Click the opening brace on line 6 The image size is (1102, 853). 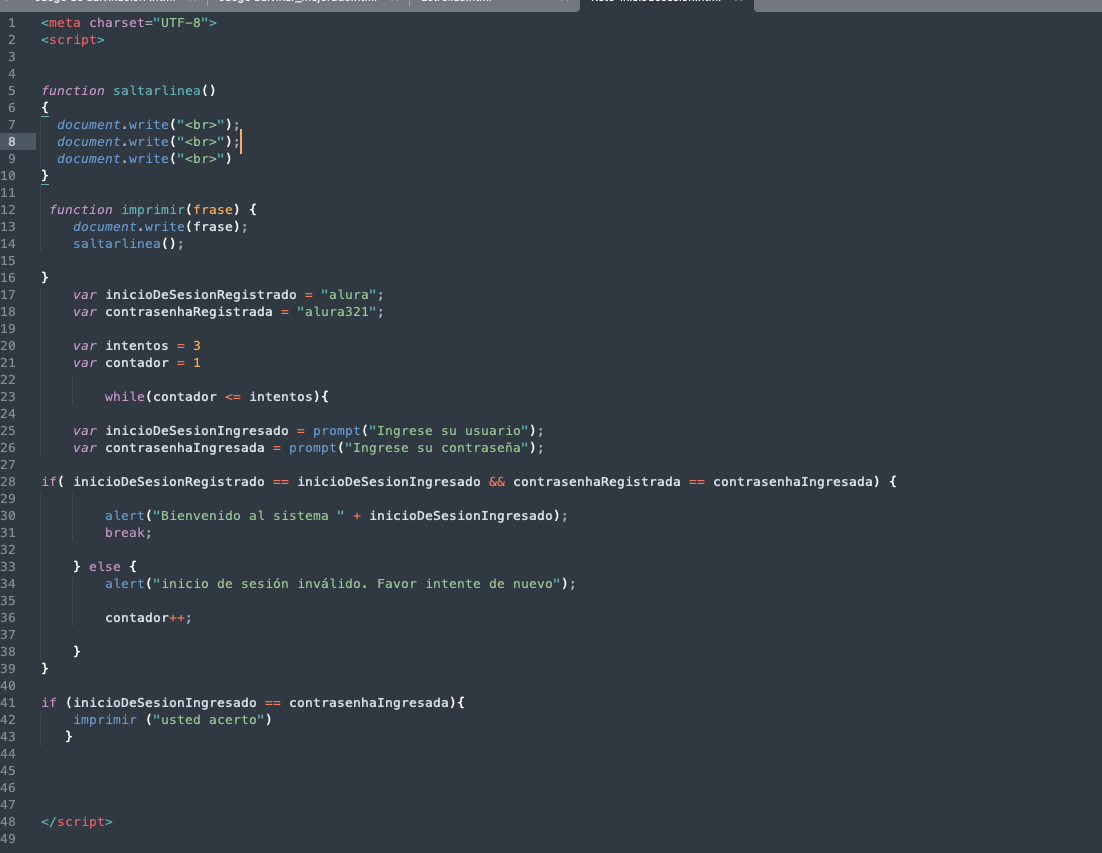coord(45,108)
